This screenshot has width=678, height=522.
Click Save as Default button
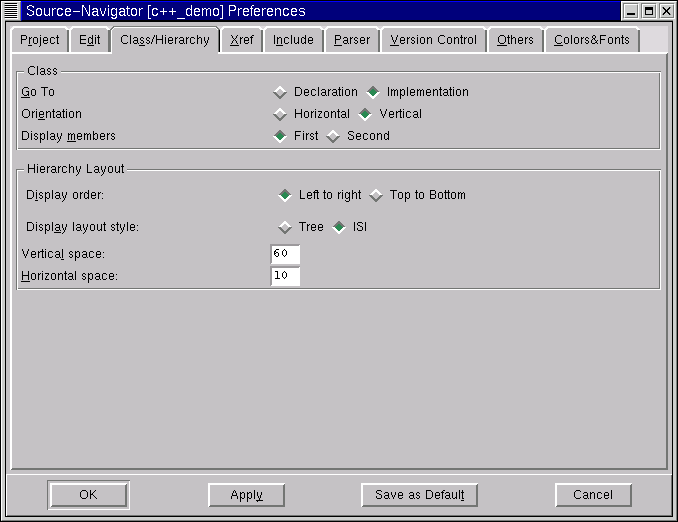[x=419, y=495]
